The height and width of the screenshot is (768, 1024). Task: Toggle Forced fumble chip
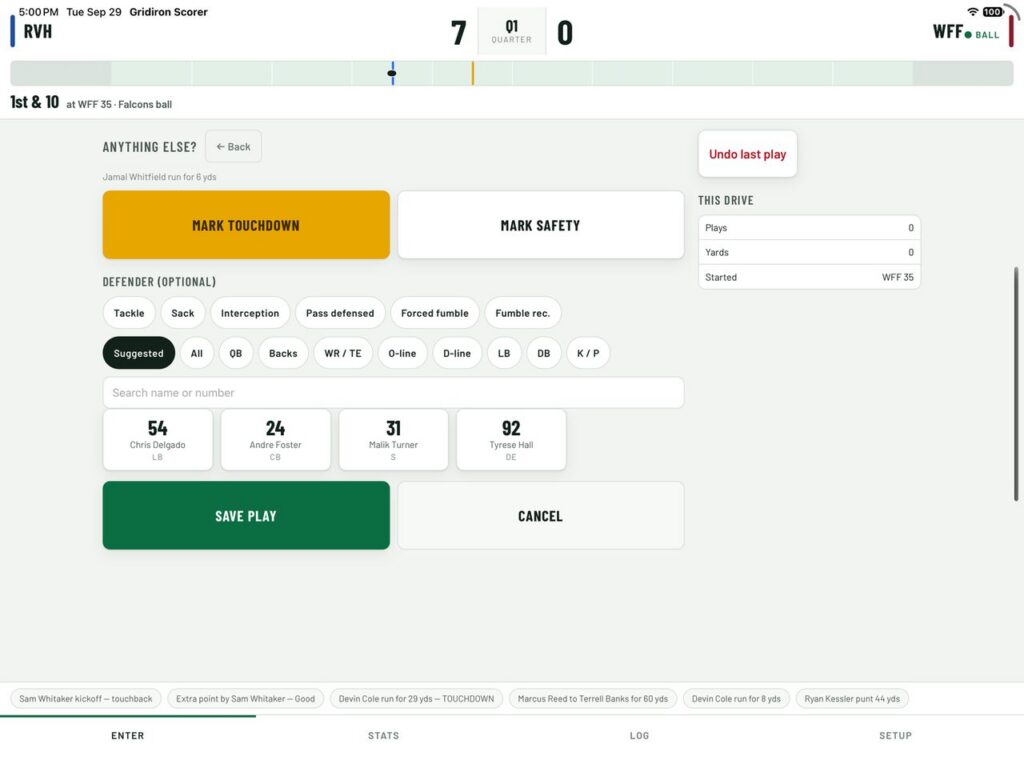tap(434, 313)
